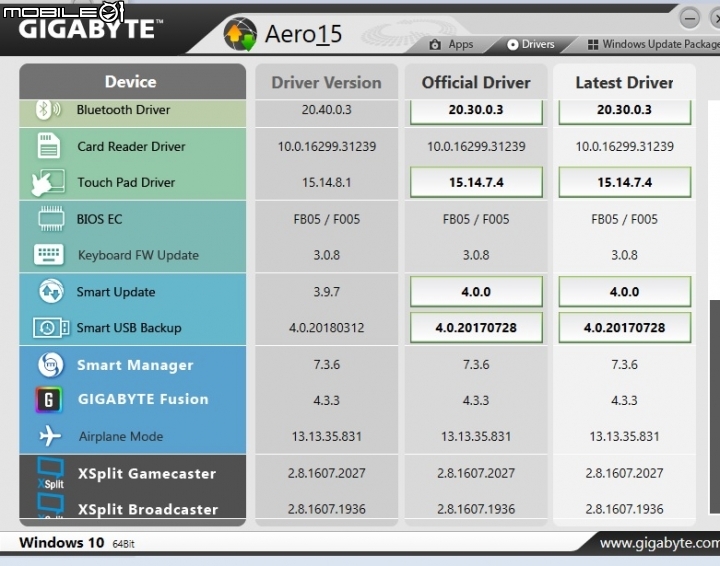This screenshot has width=720, height=566.
Task: Click installed Smart USB Backup version 4.0.20180312
Action: (326, 328)
